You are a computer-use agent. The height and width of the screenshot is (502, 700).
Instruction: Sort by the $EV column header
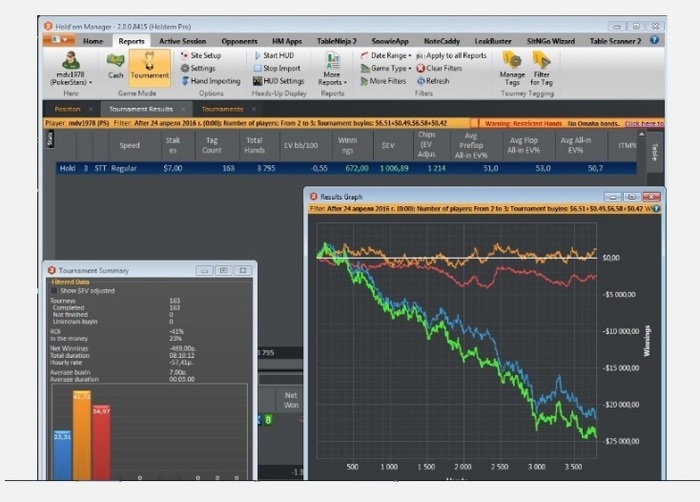(x=388, y=145)
